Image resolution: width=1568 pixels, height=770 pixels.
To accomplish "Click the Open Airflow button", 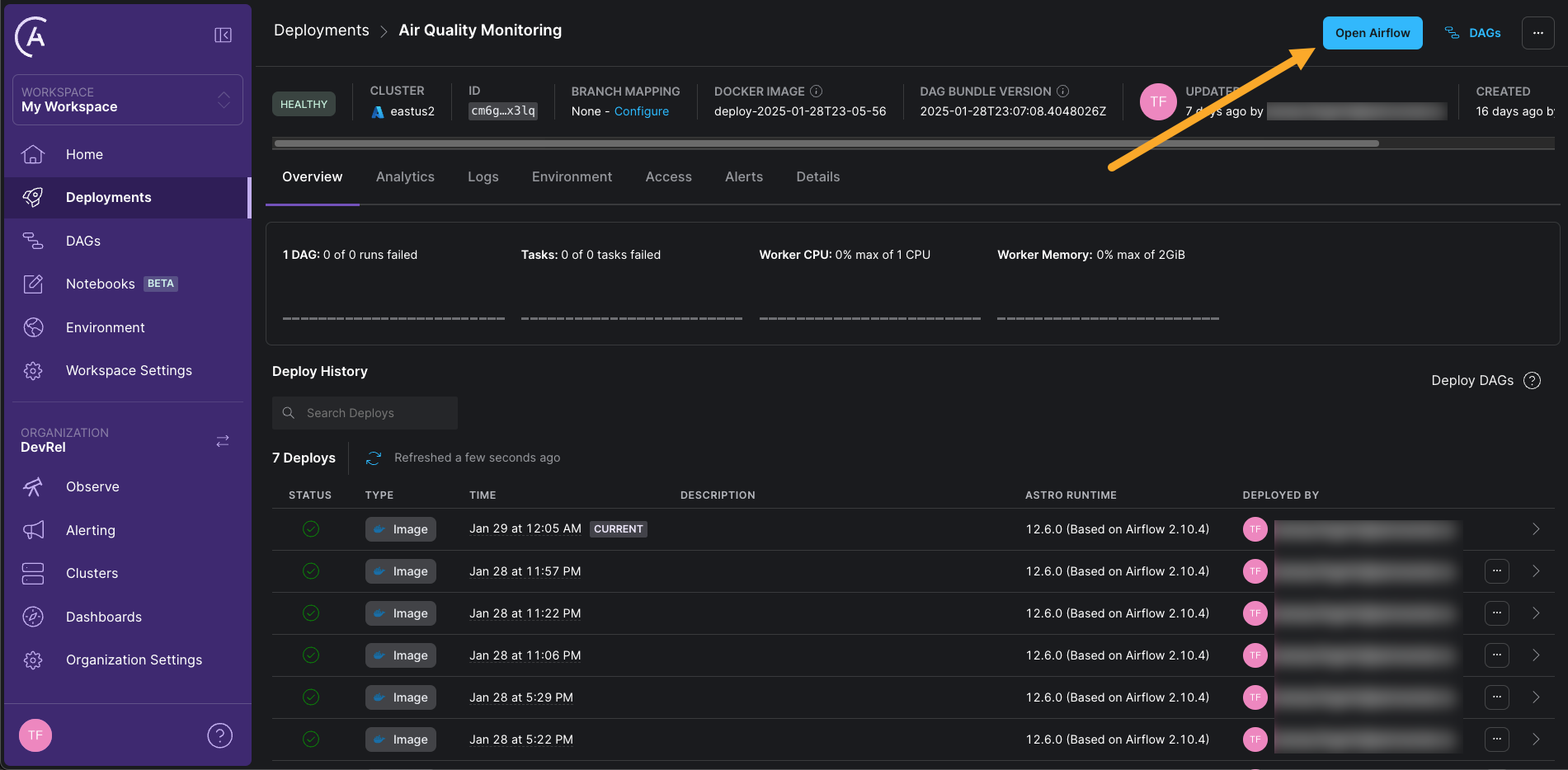I will click(x=1372, y=33).
